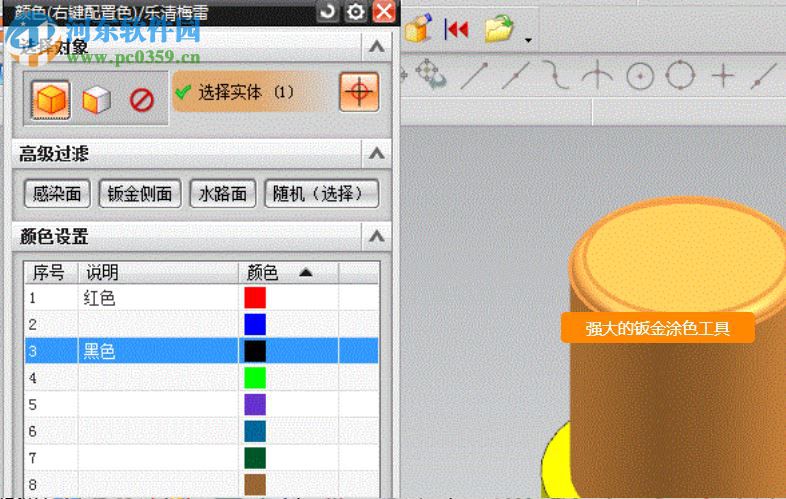This screenshot has width=786, height=499.
Task: Click the 水路面 filter button
Action: click(223, 194)
